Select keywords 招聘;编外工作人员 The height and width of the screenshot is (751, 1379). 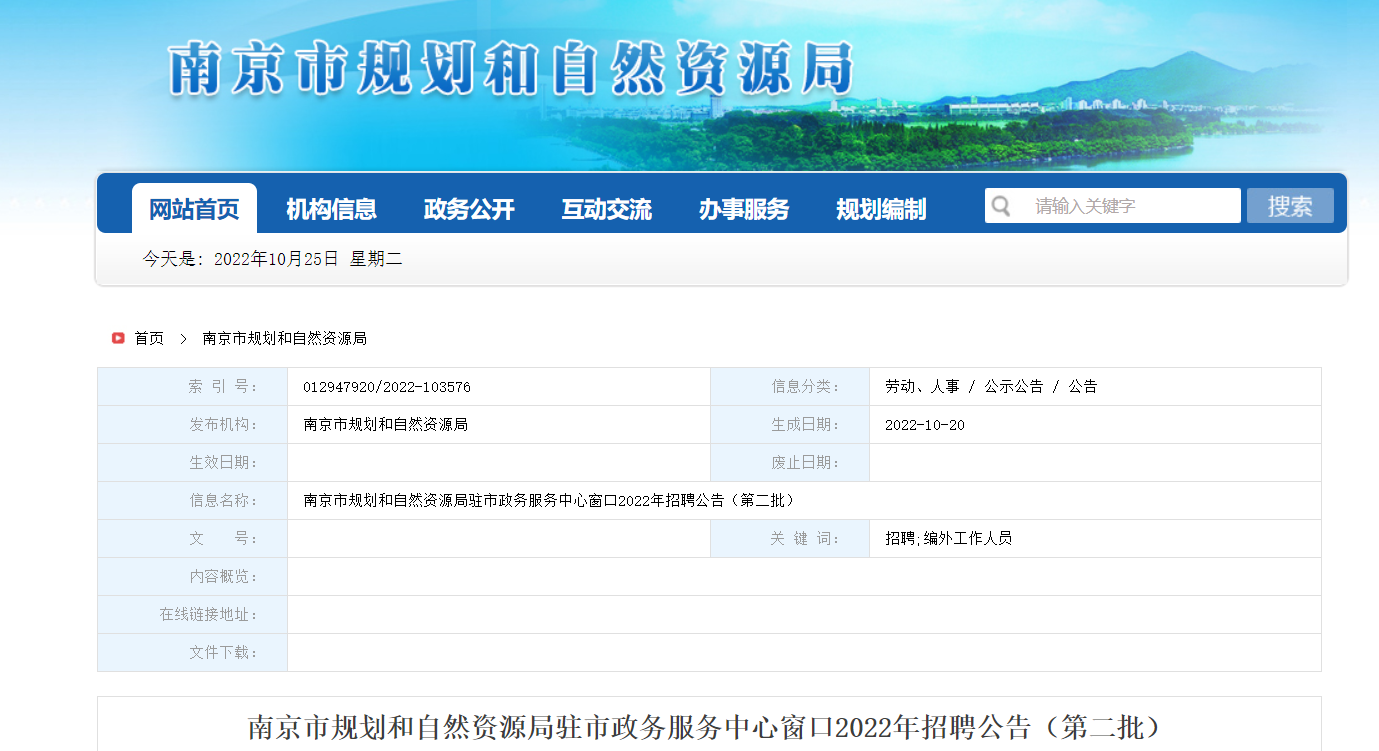948,538
